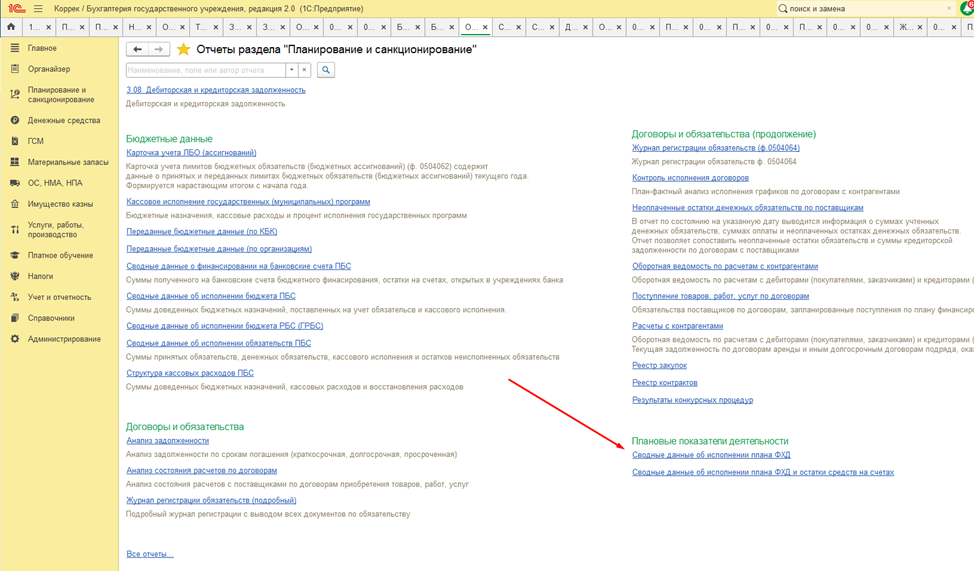Close the tab labeled Ж...
This screenshot has height=571, width=974.
pyautogui.click(x=921, y=27)
